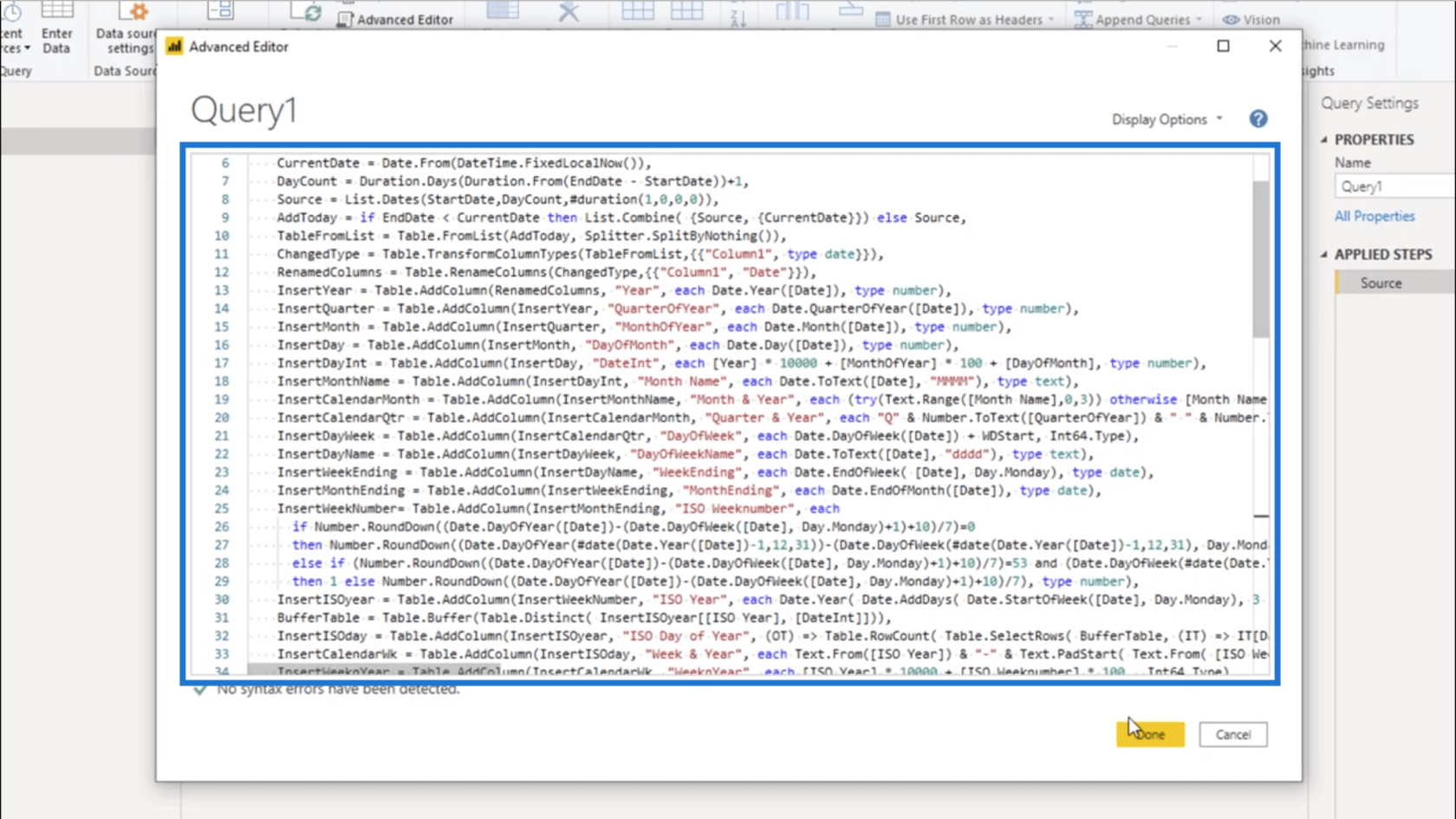Click the Power BI logo in the dialog title bar
Viewport: 1456px width, 819px height.
pos(174,46)
